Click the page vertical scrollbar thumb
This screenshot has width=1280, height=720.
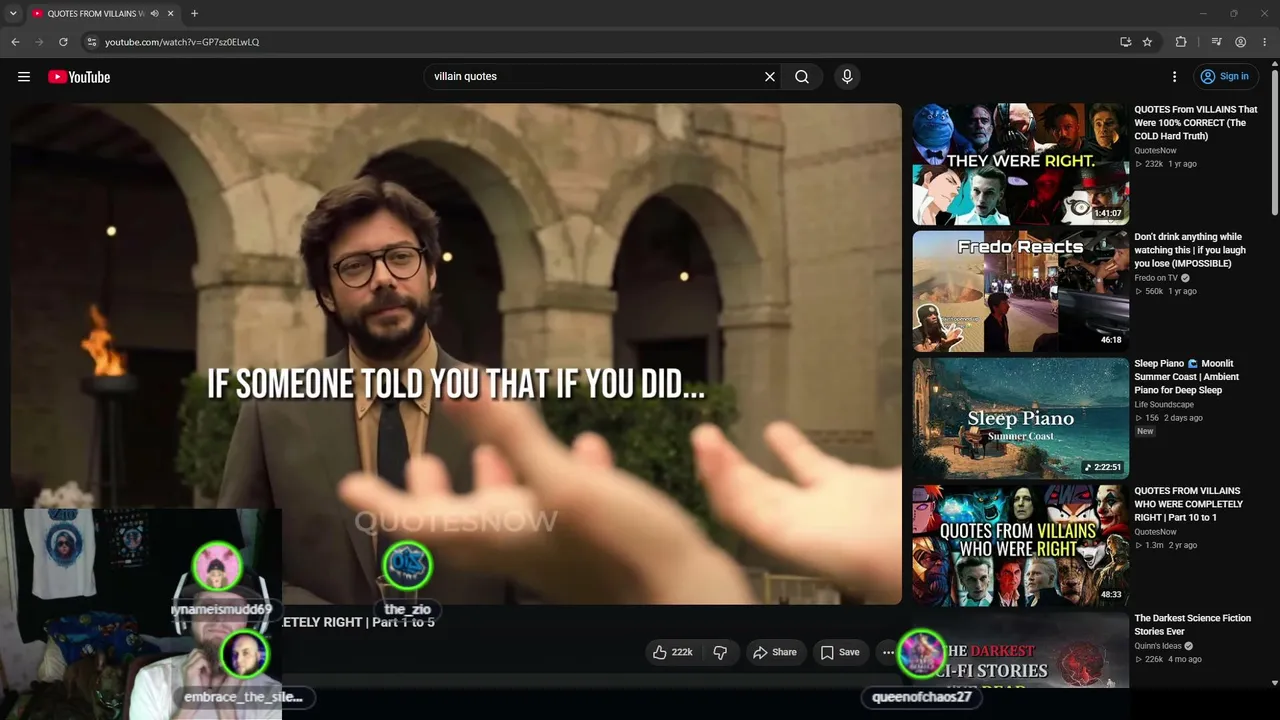1275,141
